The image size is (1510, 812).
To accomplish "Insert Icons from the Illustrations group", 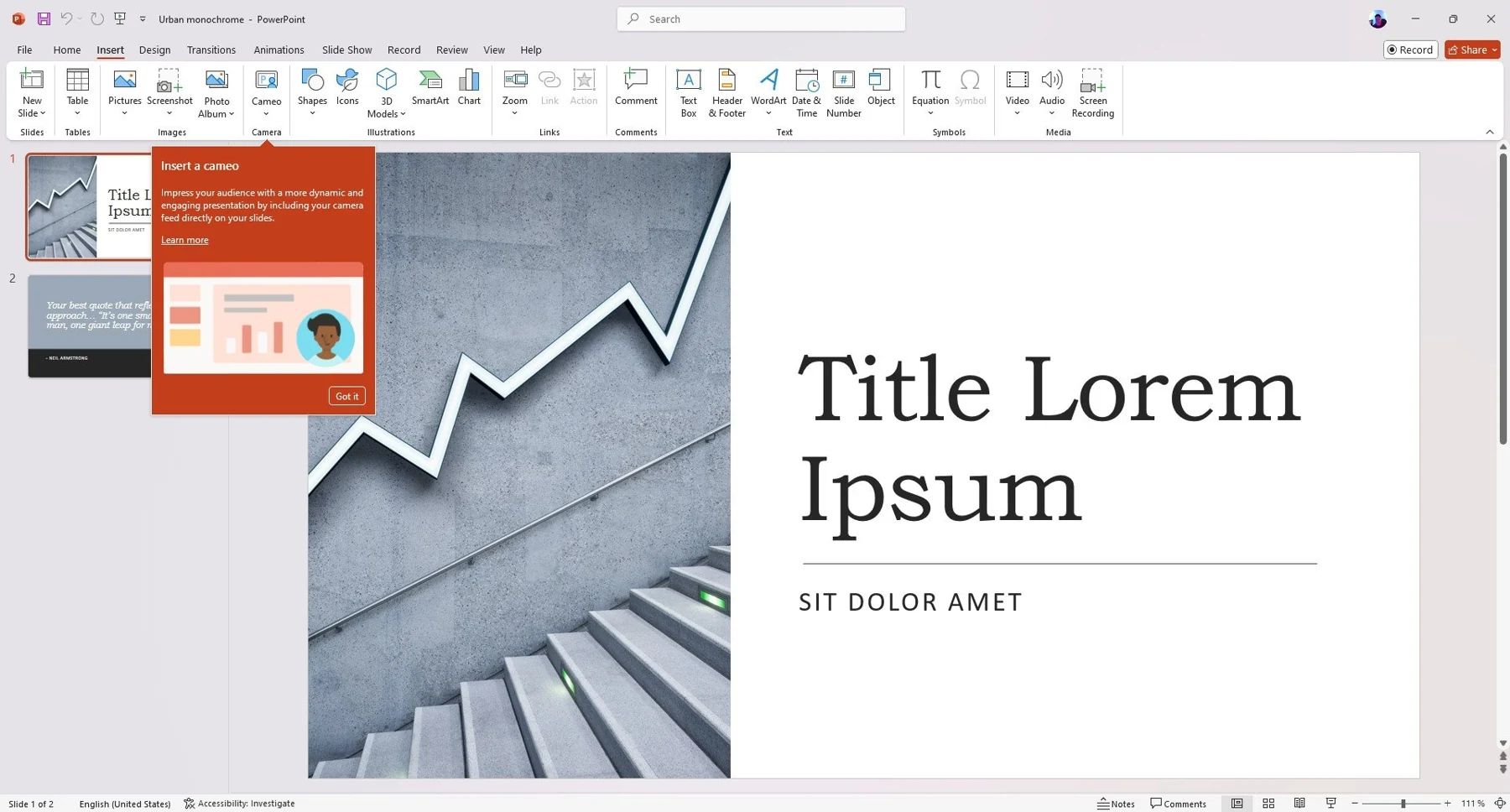I will pos(347,87).
